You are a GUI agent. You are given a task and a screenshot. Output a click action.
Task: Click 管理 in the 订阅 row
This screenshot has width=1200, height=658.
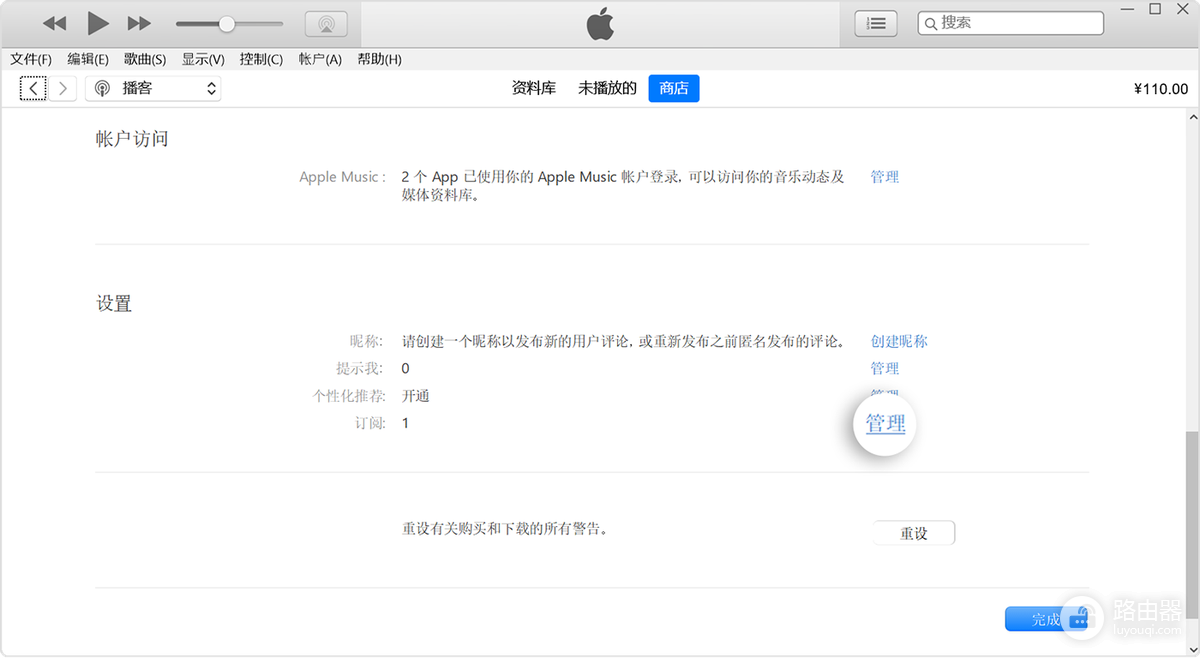[885, 423]
